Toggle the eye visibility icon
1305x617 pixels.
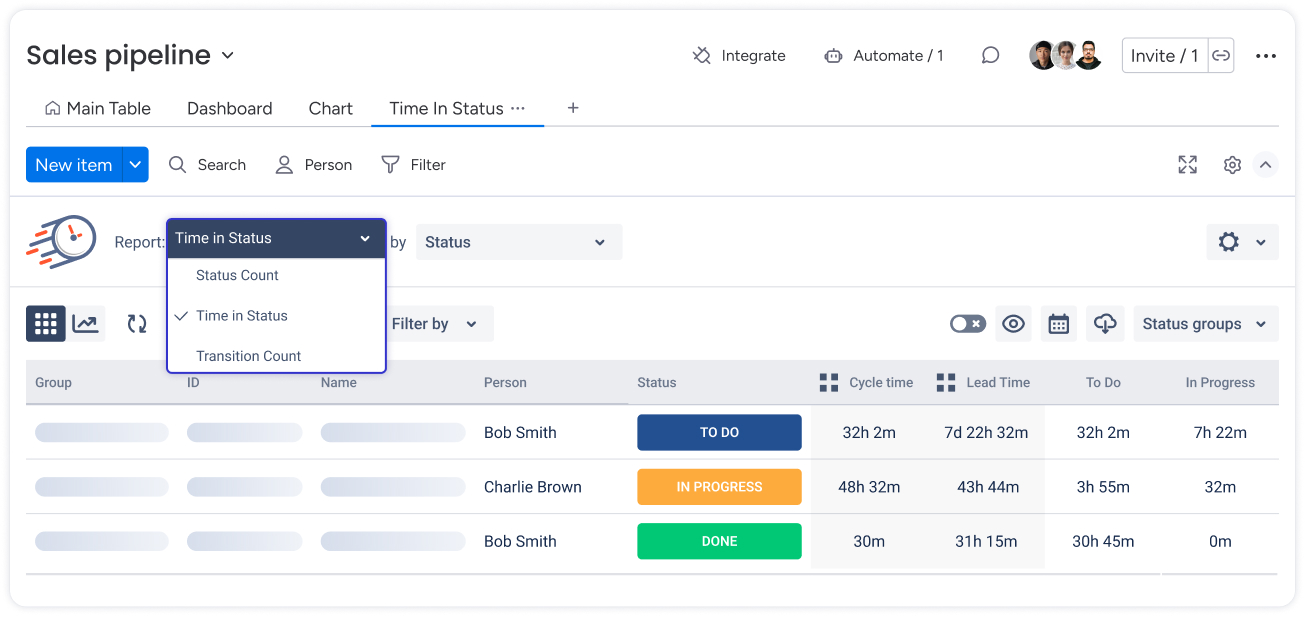(x=1013, y=324)
